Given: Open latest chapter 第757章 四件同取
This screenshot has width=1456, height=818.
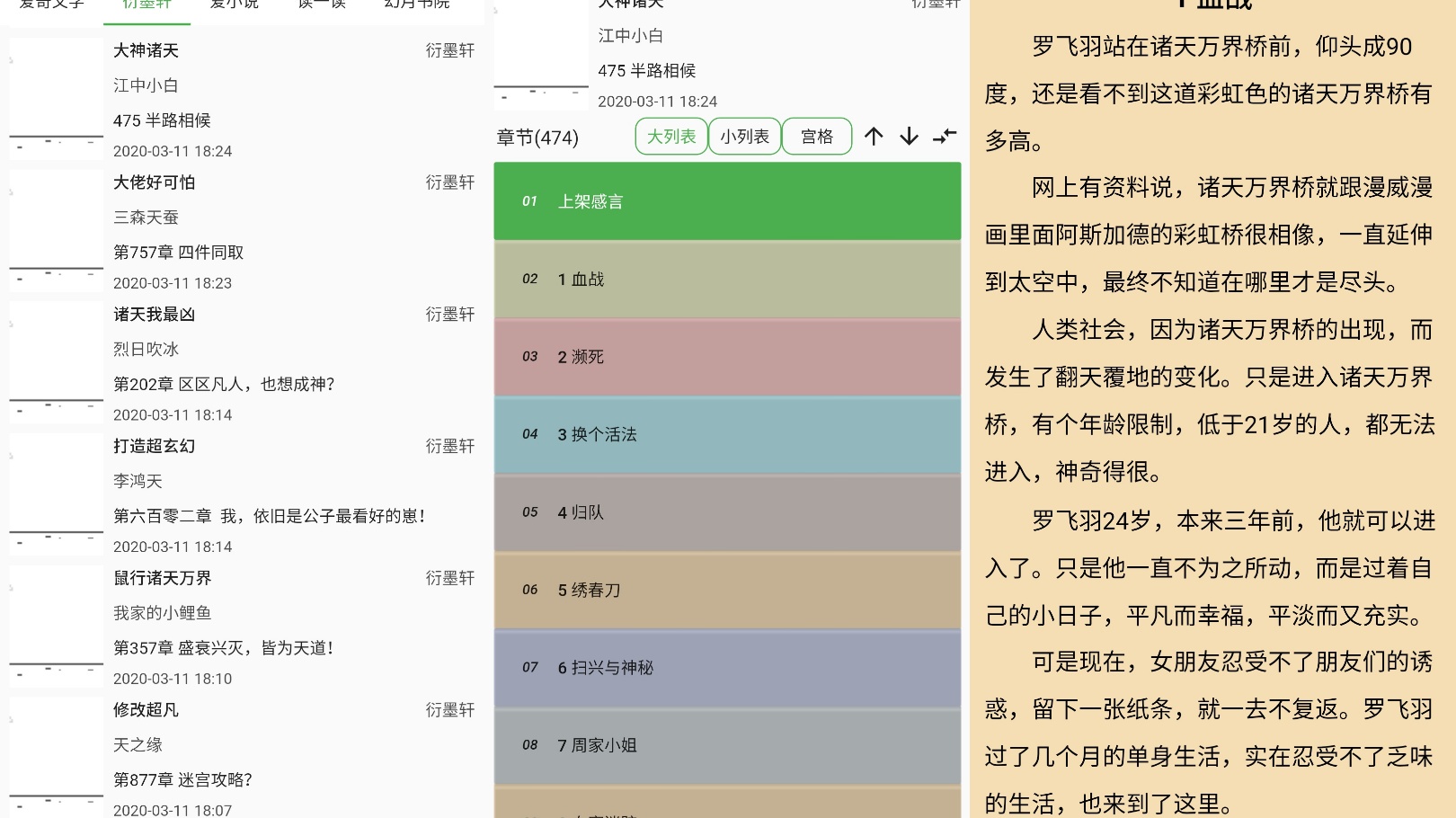Looking at the screenshot, I should [x=178, y=253].
